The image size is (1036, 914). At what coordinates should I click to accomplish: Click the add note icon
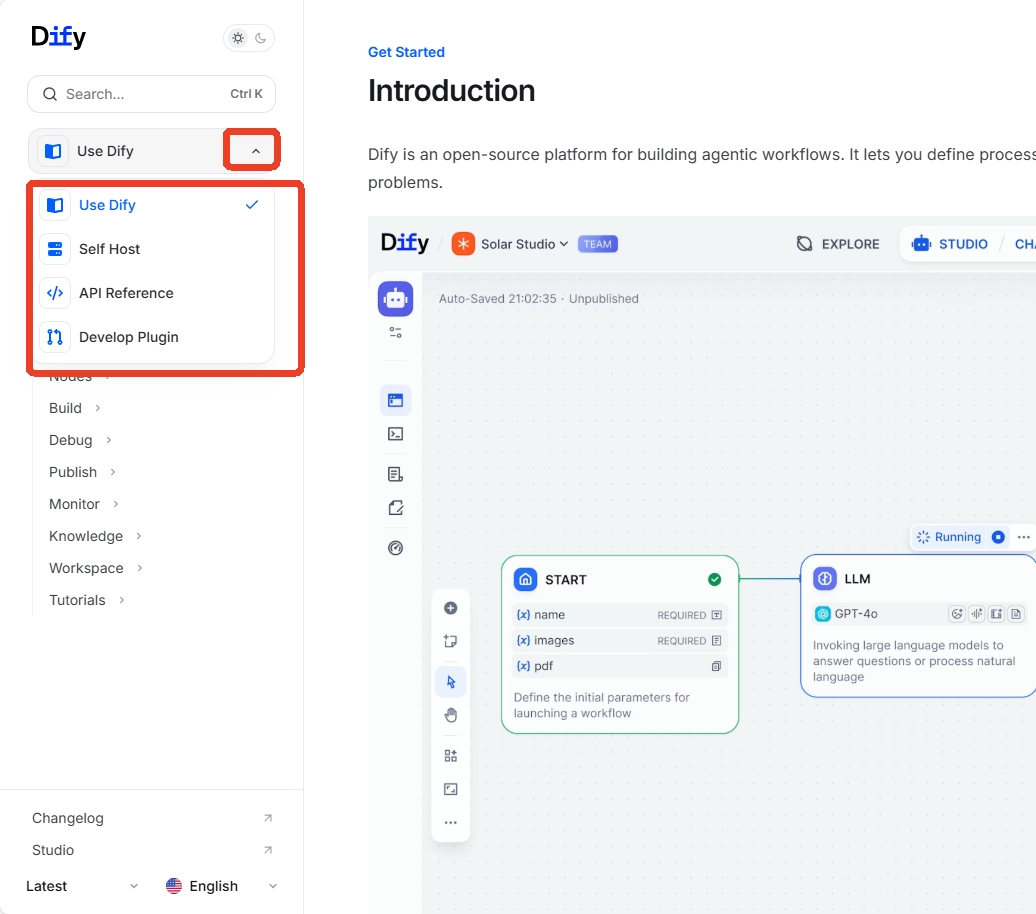click(x=451, y=641)
